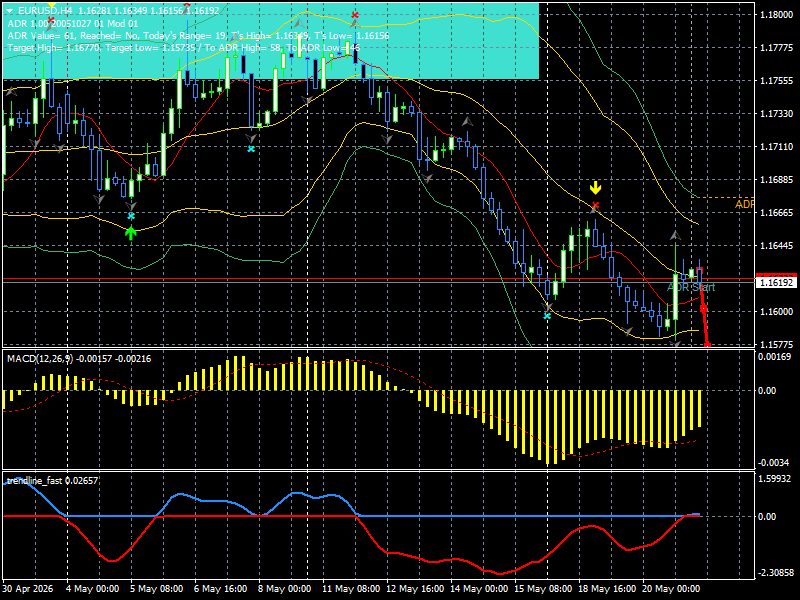Click the 12 May 16:00 time label
Viewport: 800px width, 600px height.
coord(415,589)
